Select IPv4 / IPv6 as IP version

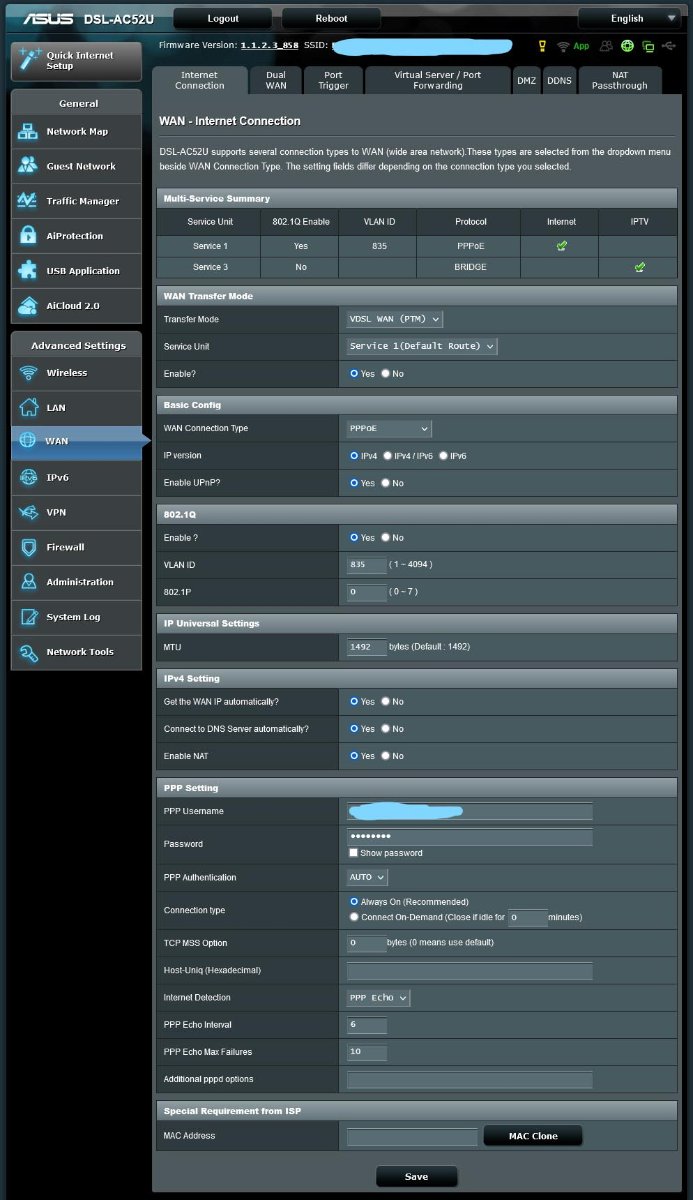pos(387,455)
